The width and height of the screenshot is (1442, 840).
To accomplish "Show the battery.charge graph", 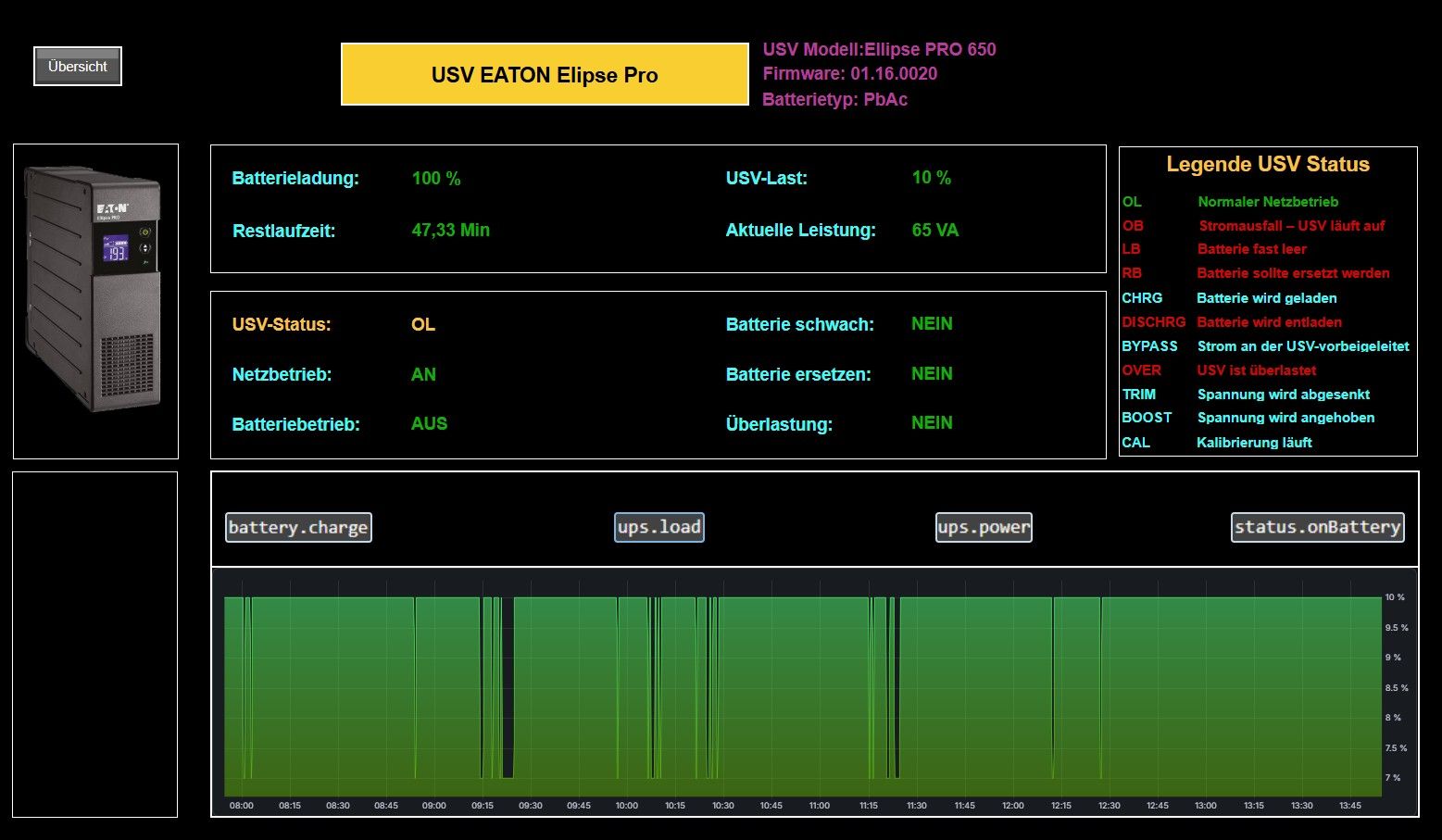I will [x=298, y=527].
